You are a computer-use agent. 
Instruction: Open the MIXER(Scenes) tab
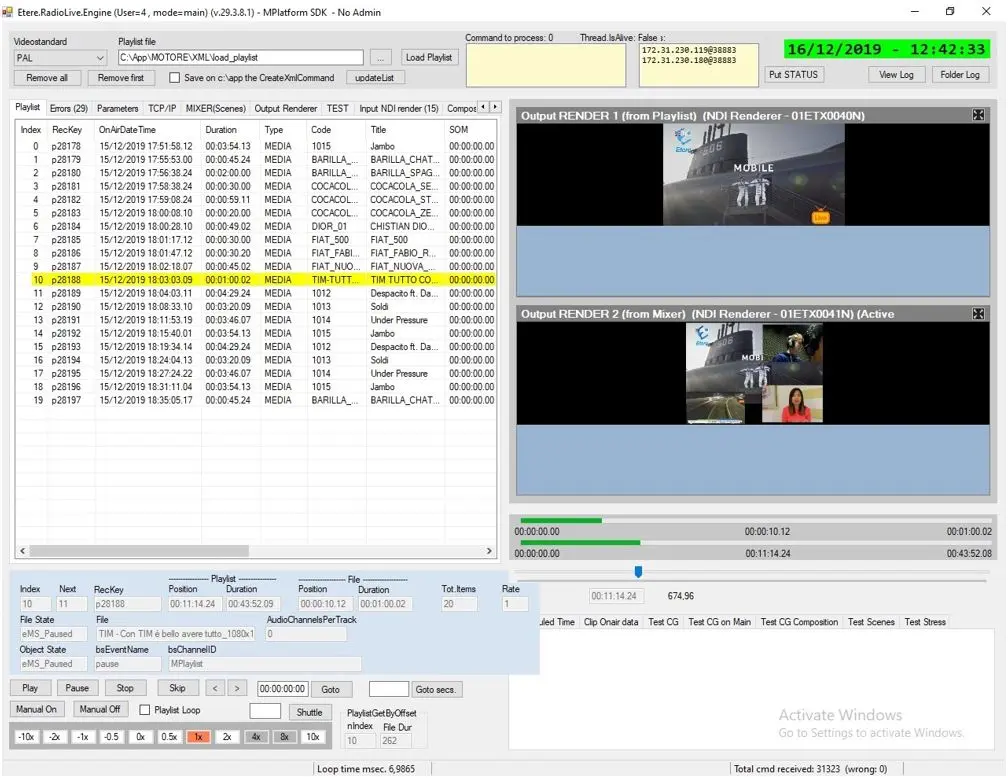click(215, 108)
